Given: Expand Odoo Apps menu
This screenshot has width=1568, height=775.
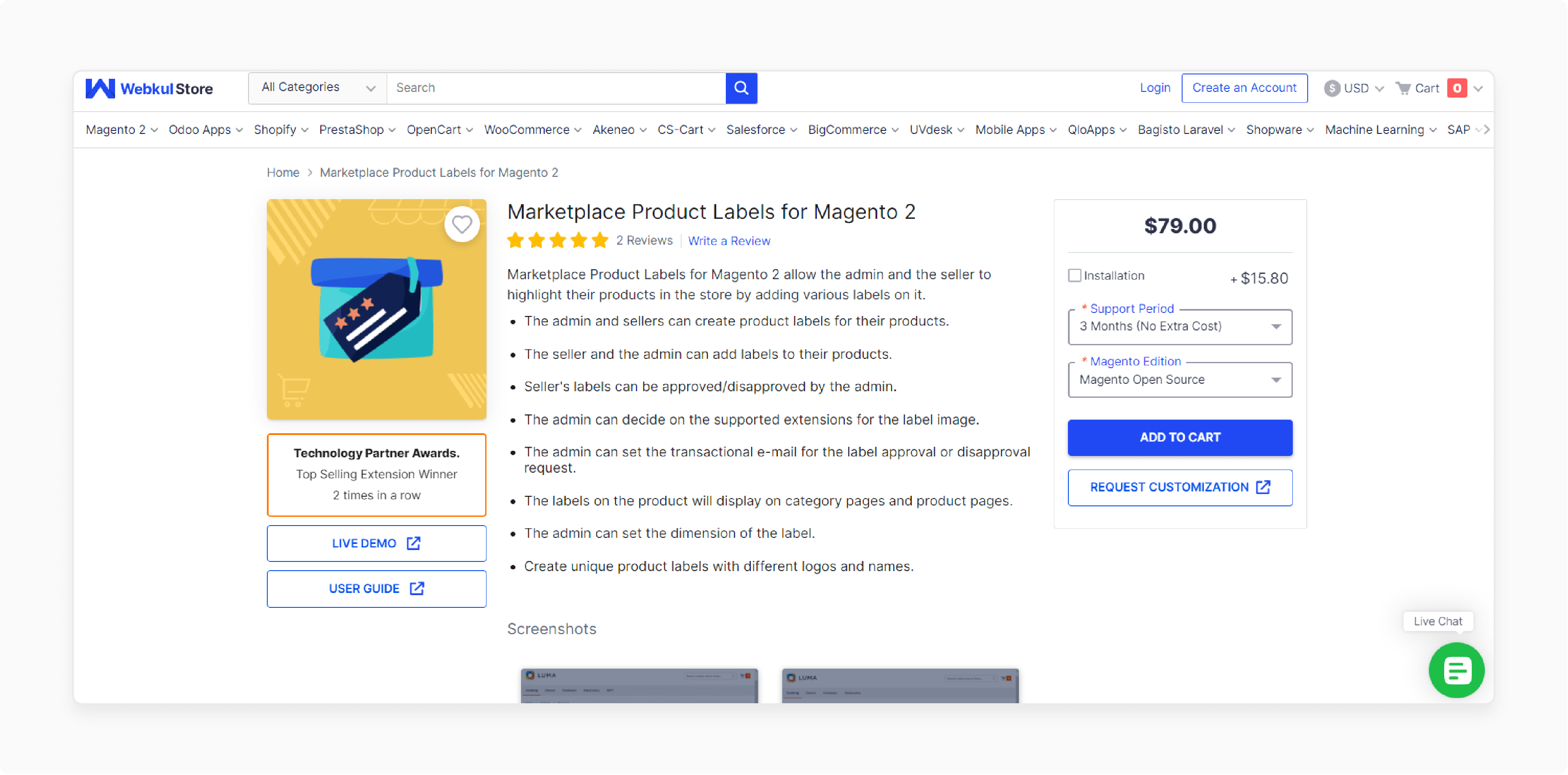Looking at the screenshot, I should [x=206, y=130].
